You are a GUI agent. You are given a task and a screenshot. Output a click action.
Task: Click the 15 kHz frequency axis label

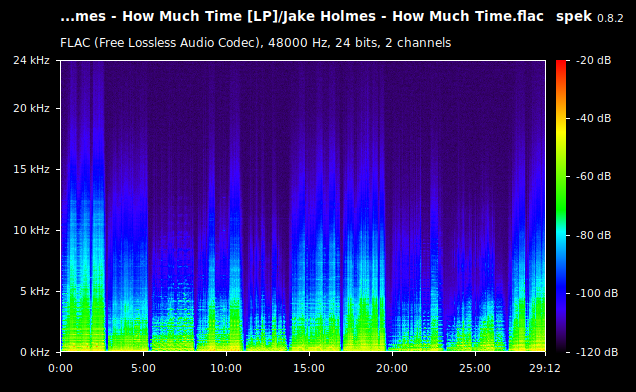click(x=31, y=169)
